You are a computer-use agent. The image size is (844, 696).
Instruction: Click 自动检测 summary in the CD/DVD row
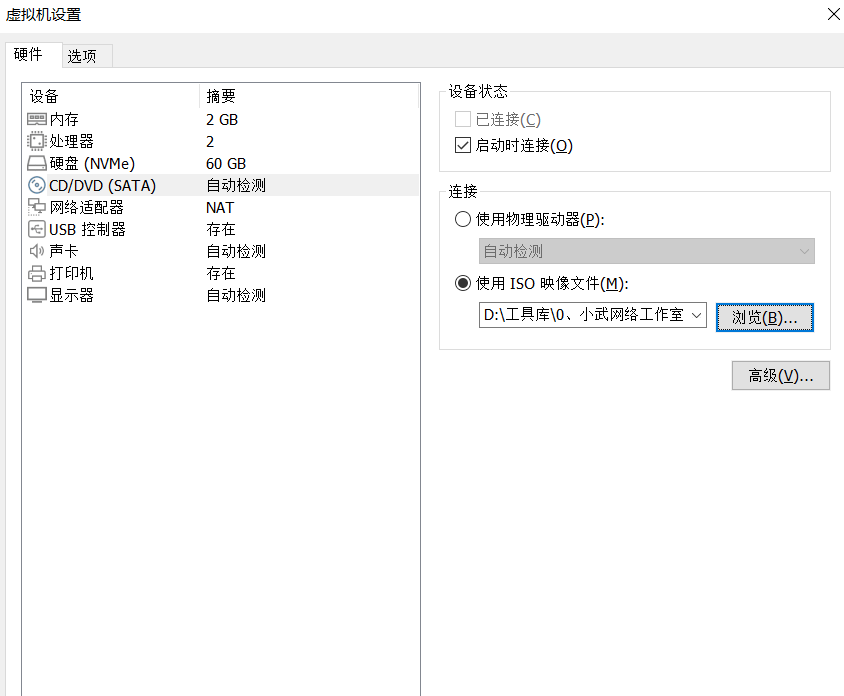[x=236, y=186]
